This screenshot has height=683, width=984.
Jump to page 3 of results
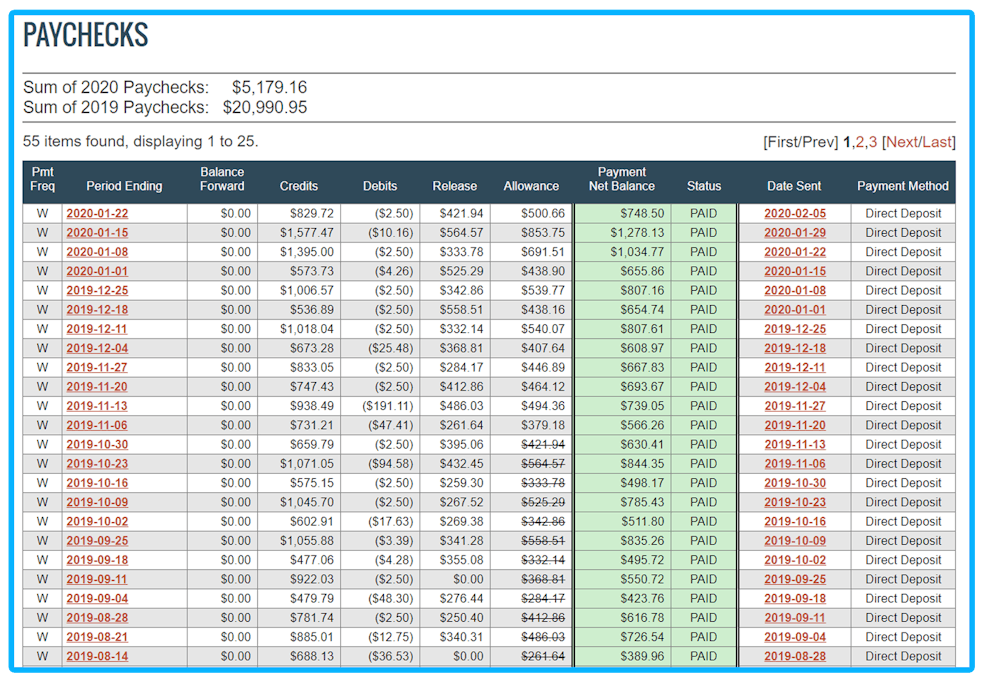(x=873, y=142)
